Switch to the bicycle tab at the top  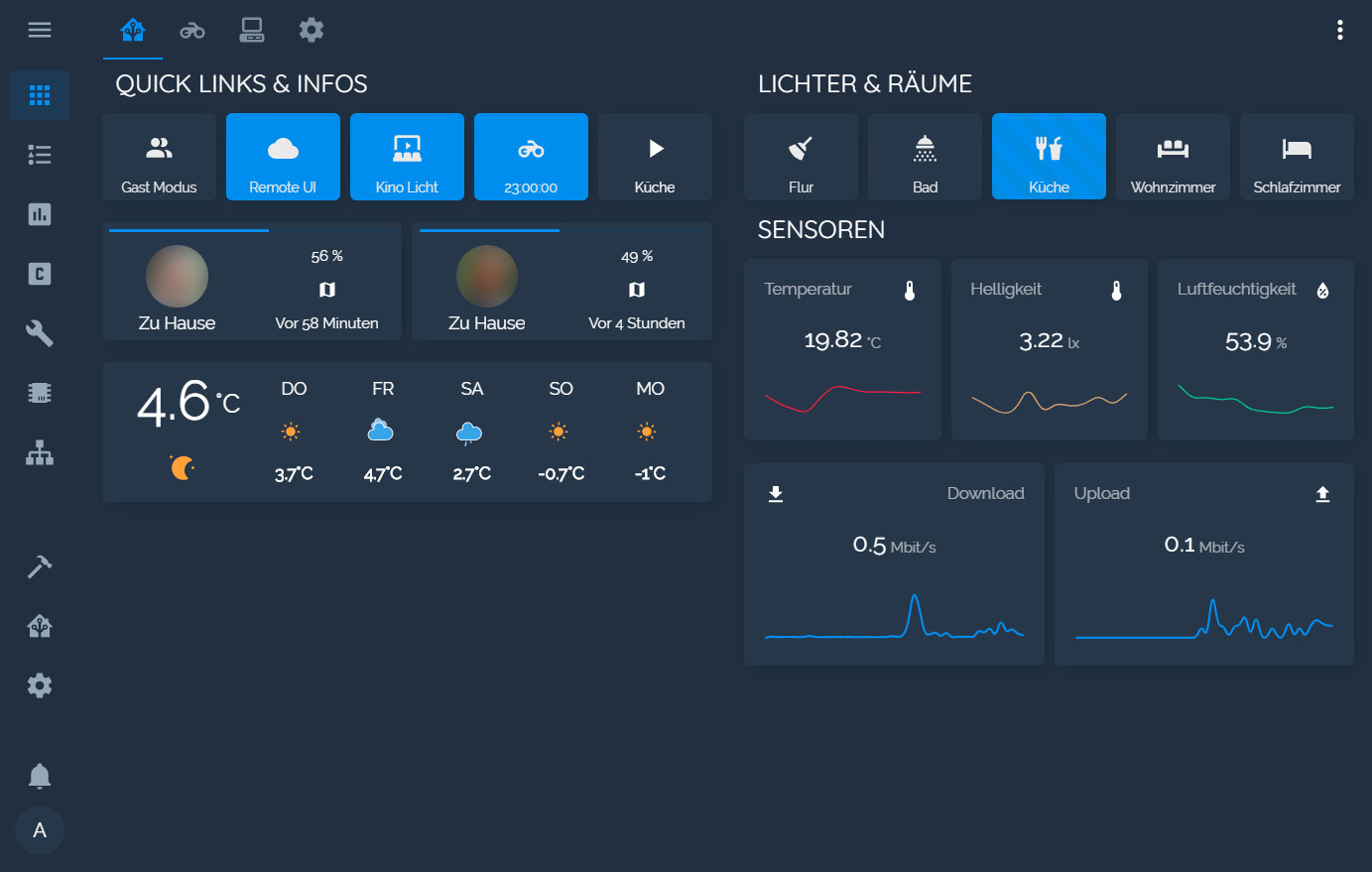[191, 30]
